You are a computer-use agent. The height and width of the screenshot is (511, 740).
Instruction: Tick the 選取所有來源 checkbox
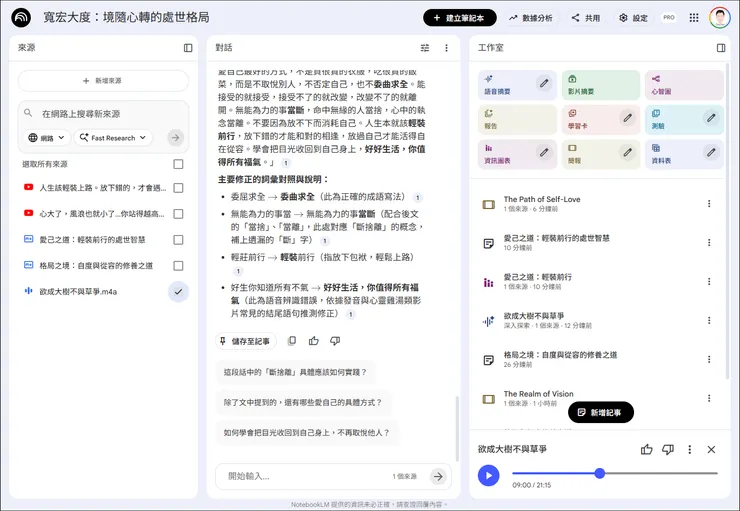178,164
